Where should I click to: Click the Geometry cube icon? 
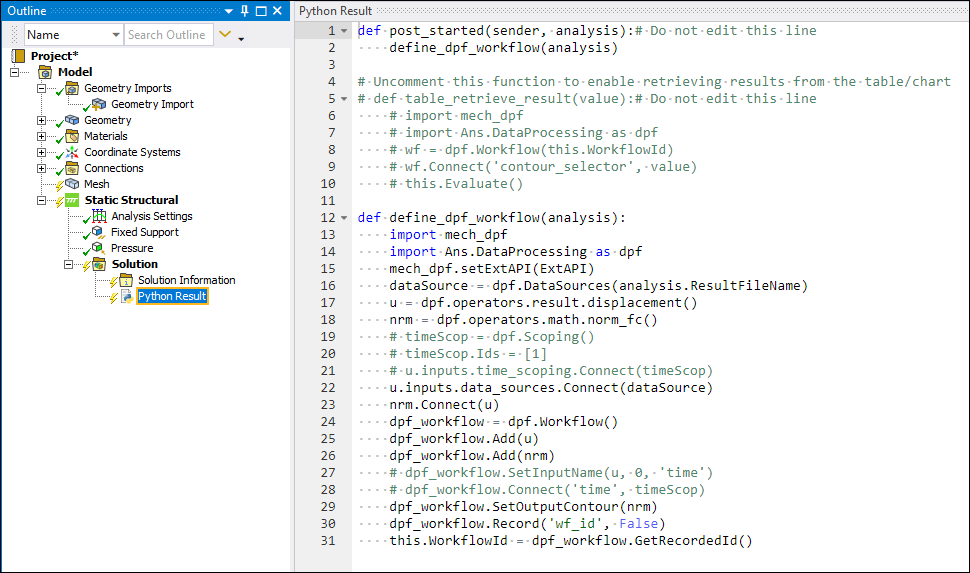tap(72, 120)
